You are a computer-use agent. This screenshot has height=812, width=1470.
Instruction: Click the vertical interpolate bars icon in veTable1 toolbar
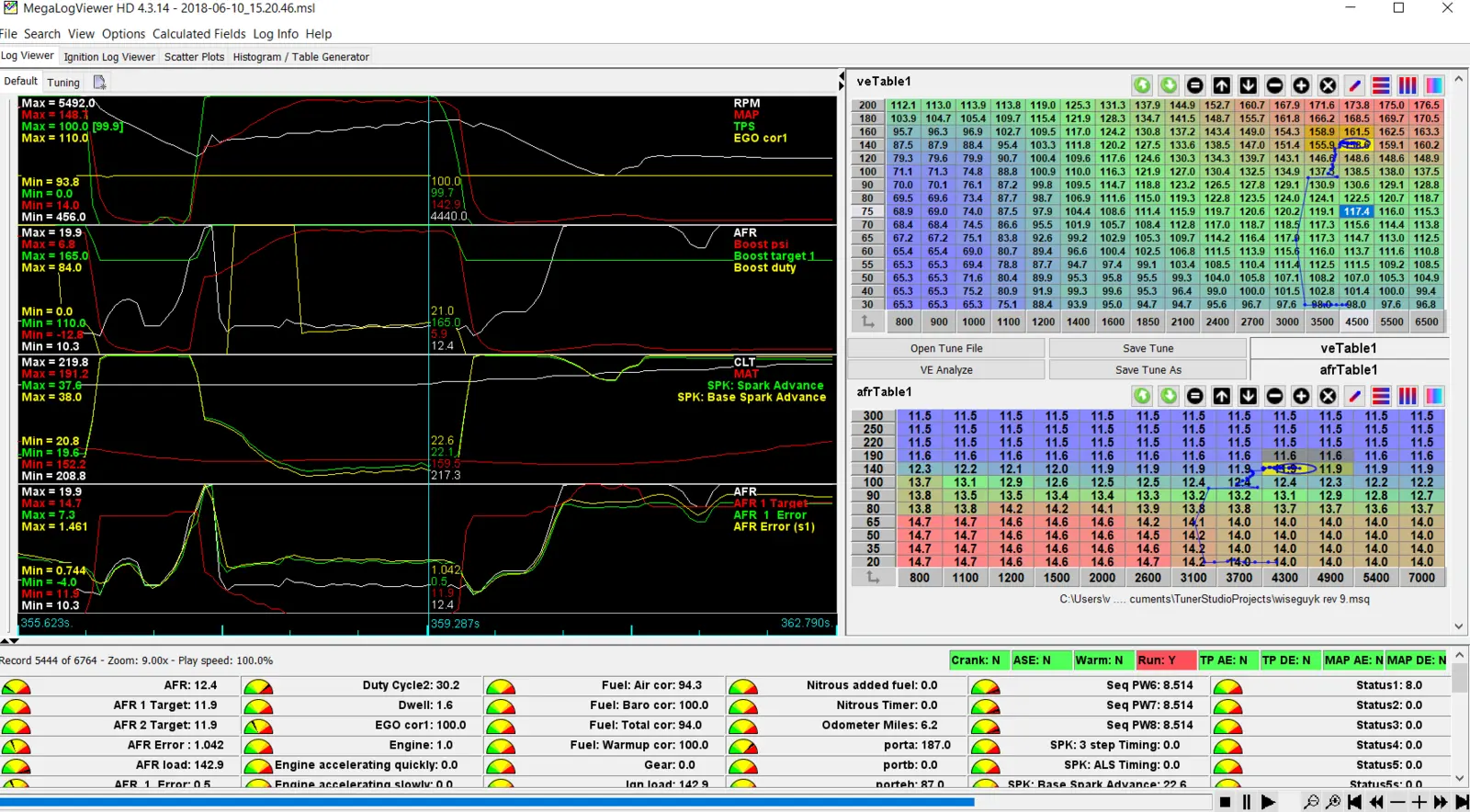[1408, 85]
